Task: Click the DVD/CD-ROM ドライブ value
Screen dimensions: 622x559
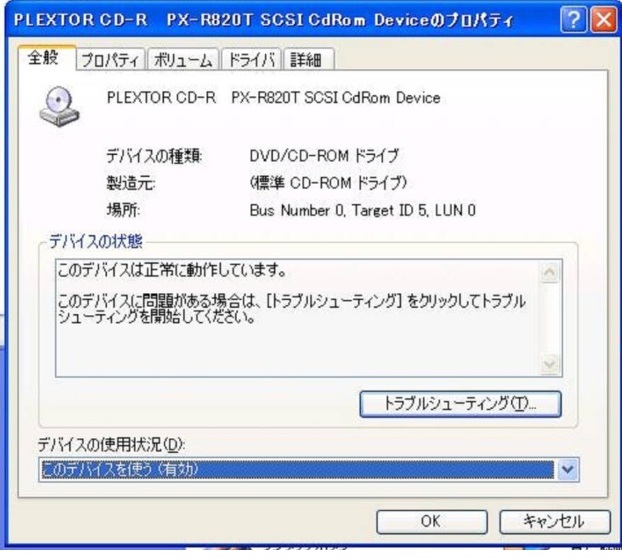Action: tap(324, 156)
